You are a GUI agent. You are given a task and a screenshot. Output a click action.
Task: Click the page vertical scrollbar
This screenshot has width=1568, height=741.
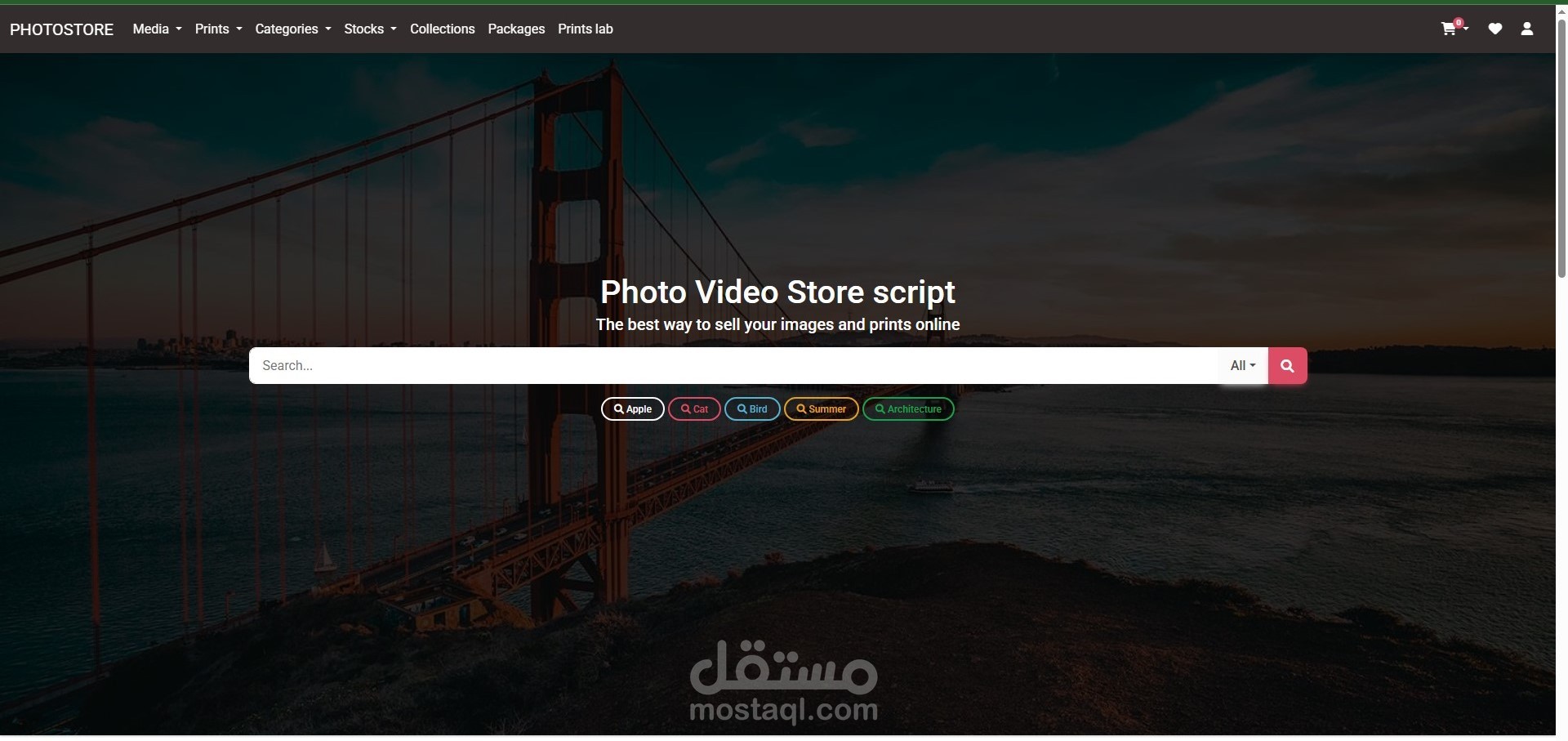(1562, 147)
